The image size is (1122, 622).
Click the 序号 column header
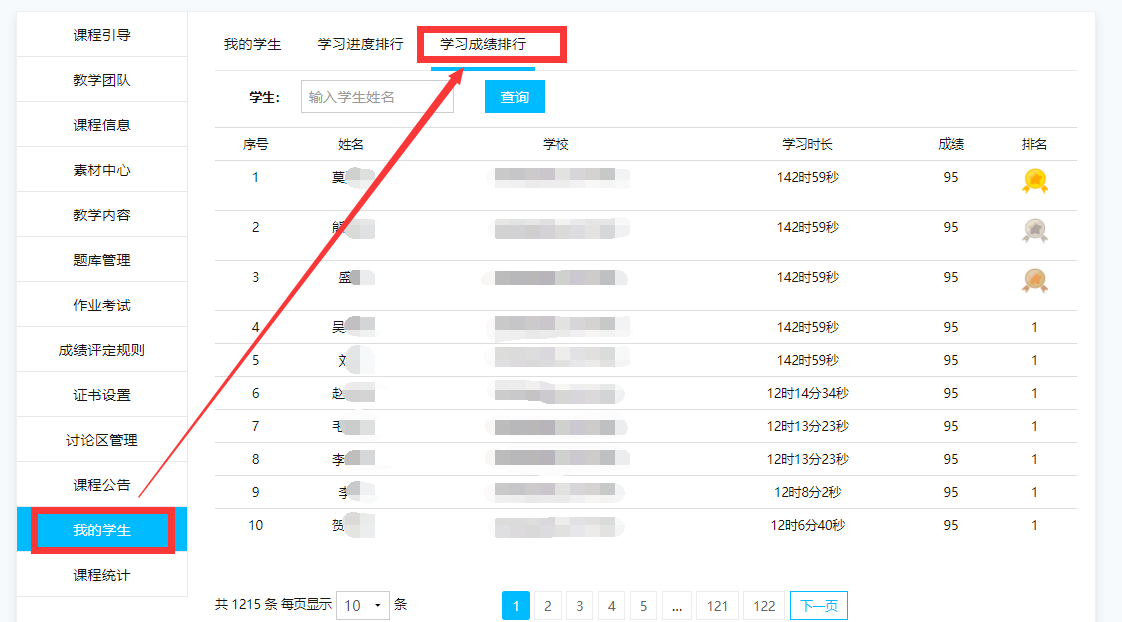pos(255,145)
